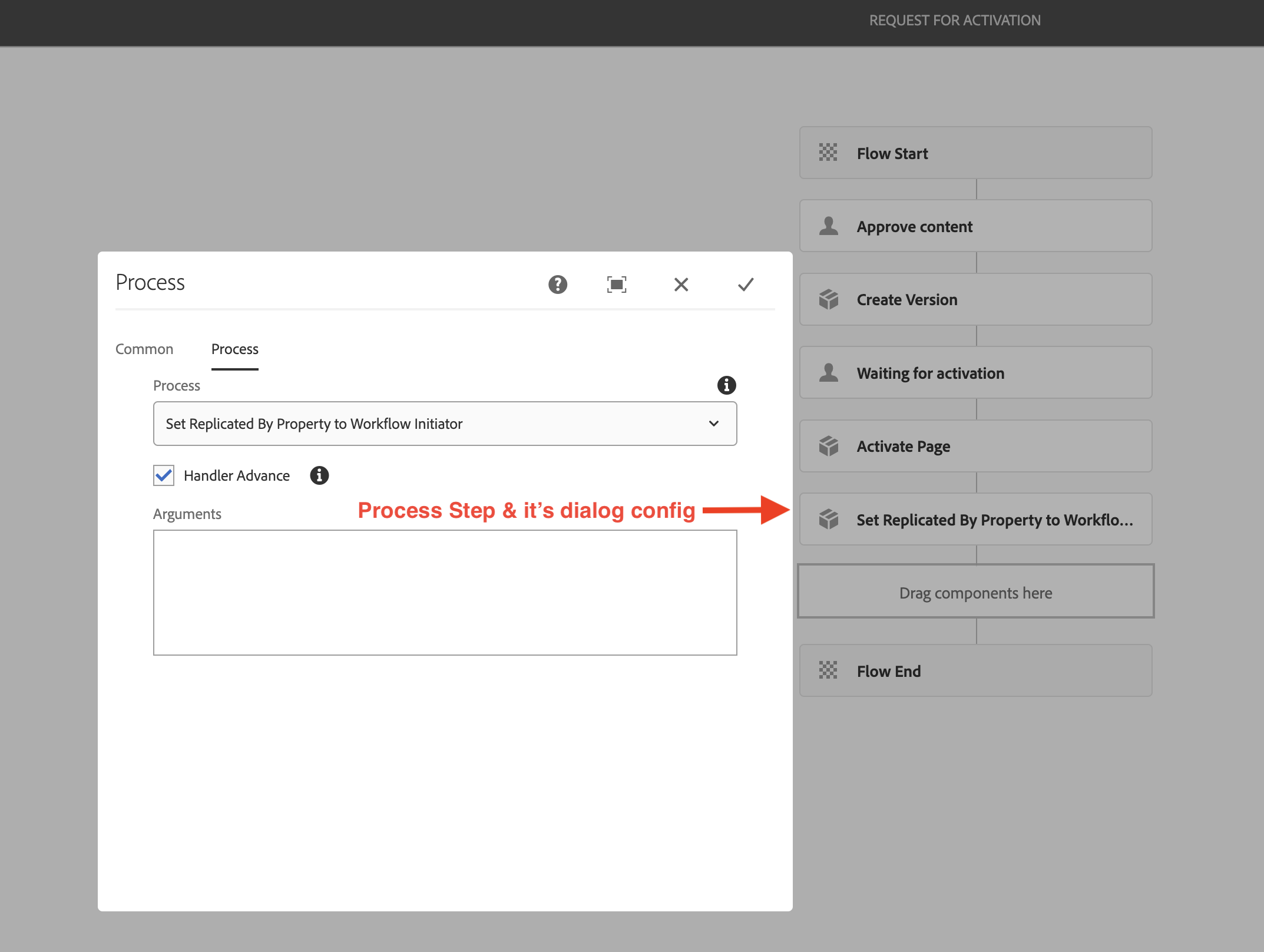This screenshot has width=1264, height=952.
Task: Switch to the Common tab
Action: click(x=144, y=349)
